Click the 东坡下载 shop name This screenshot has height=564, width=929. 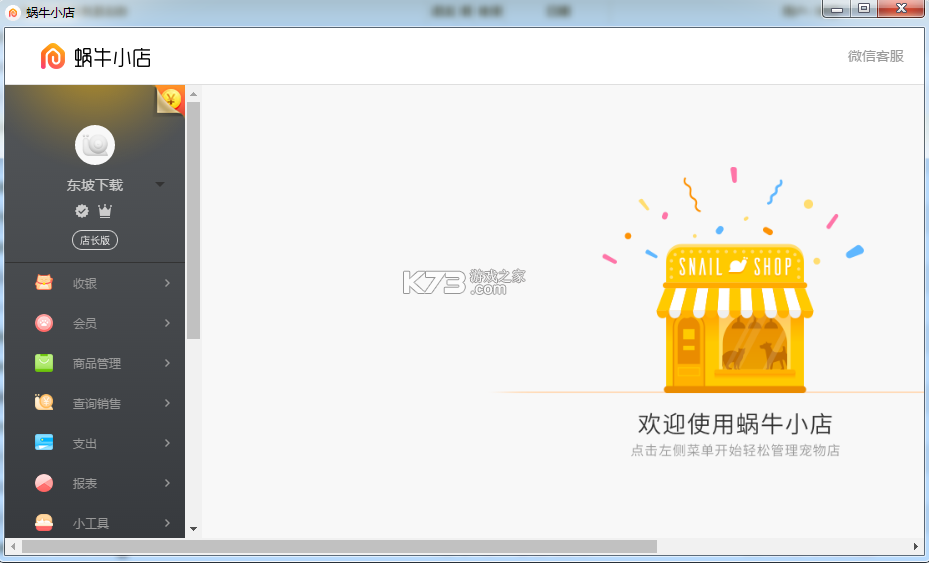point(95,185)
